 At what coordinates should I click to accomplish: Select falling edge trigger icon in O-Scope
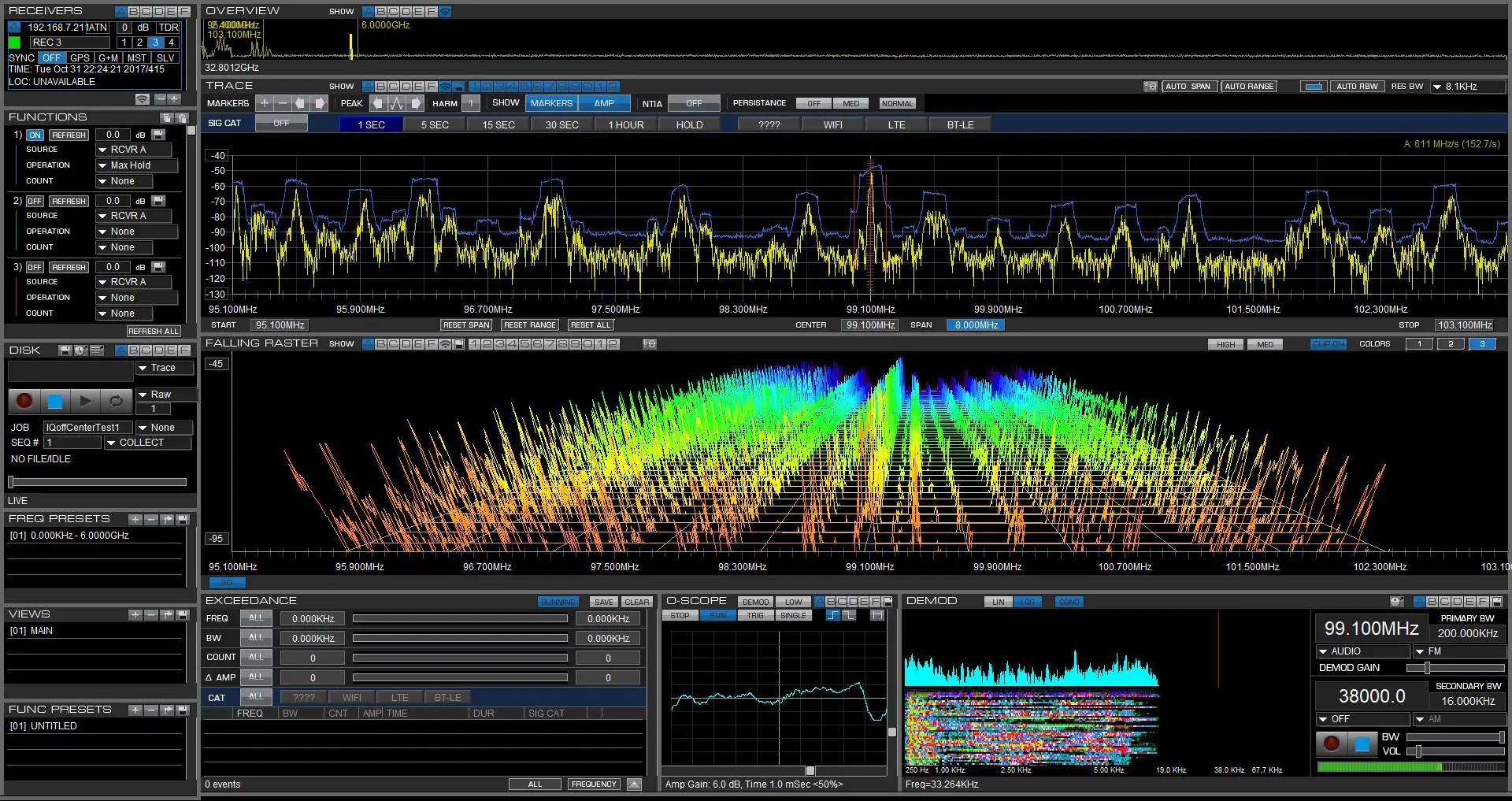[x=849, y=615]
